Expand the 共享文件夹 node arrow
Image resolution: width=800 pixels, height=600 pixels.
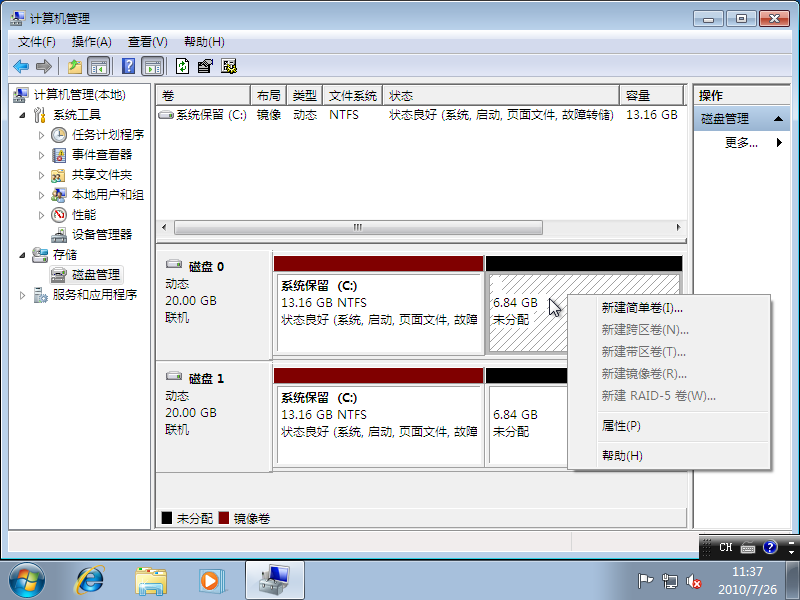tap(41, 175)
